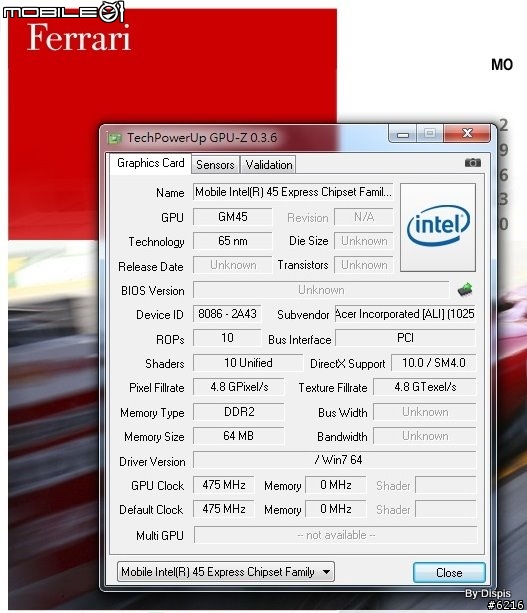Click the Revision N/A field

[x=364, y=217]
